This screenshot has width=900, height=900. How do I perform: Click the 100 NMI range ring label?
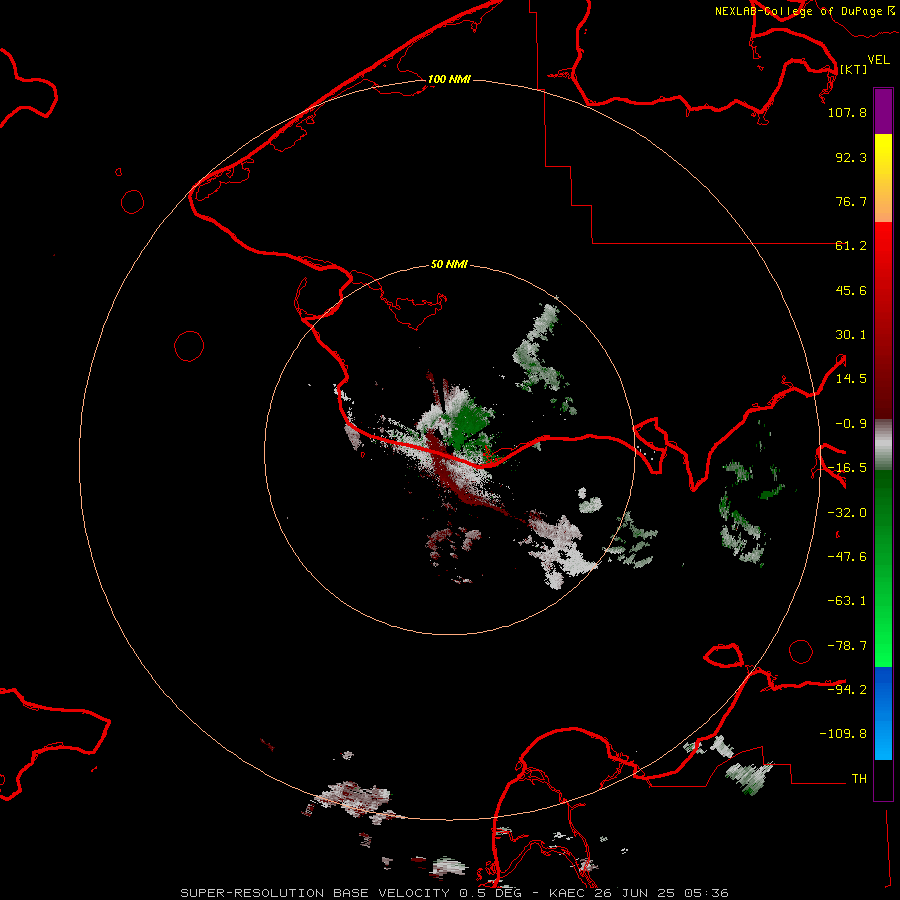[449, 79]
